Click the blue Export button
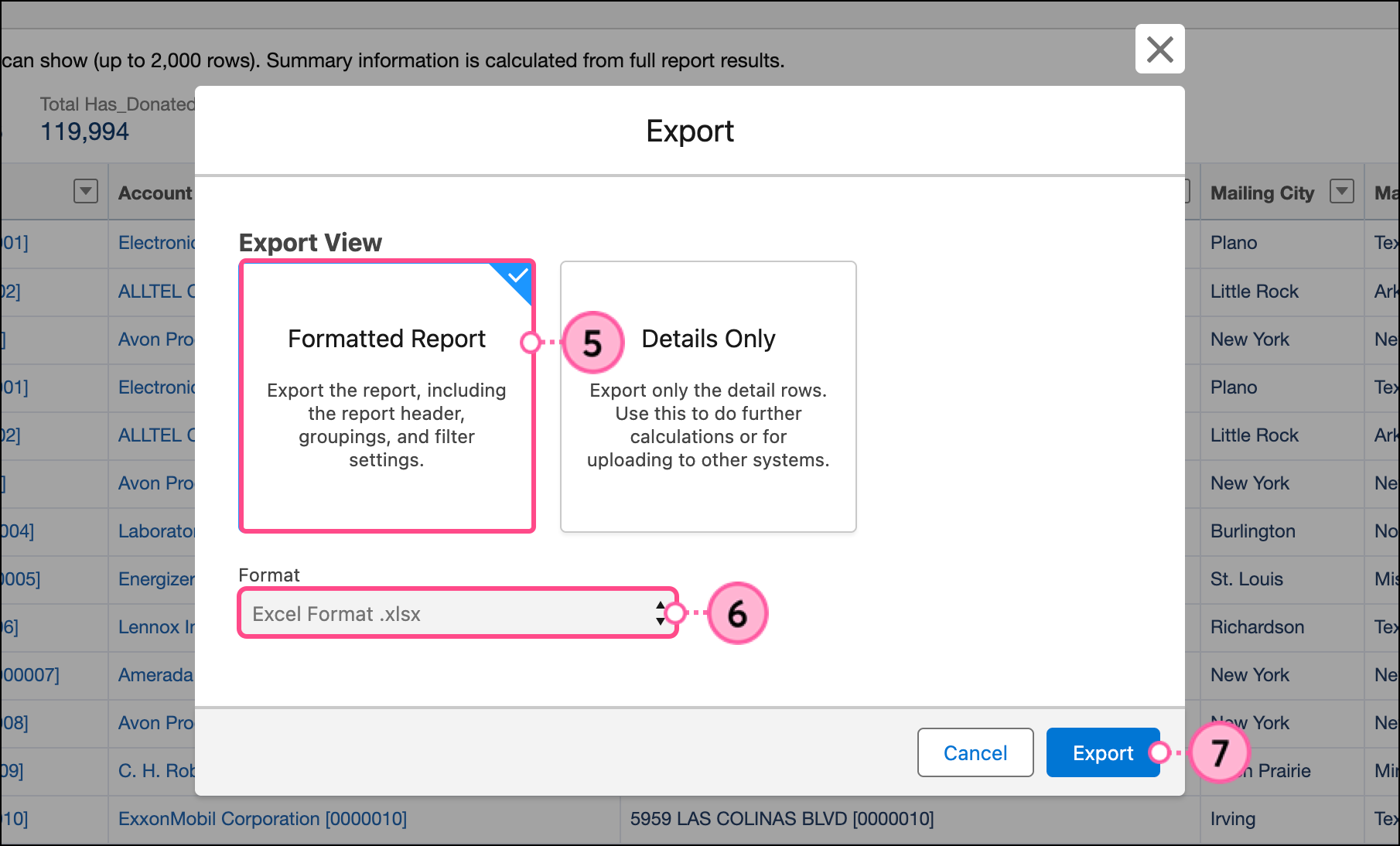This screenshot has width=1400, height=846. tap(1102, 752)
